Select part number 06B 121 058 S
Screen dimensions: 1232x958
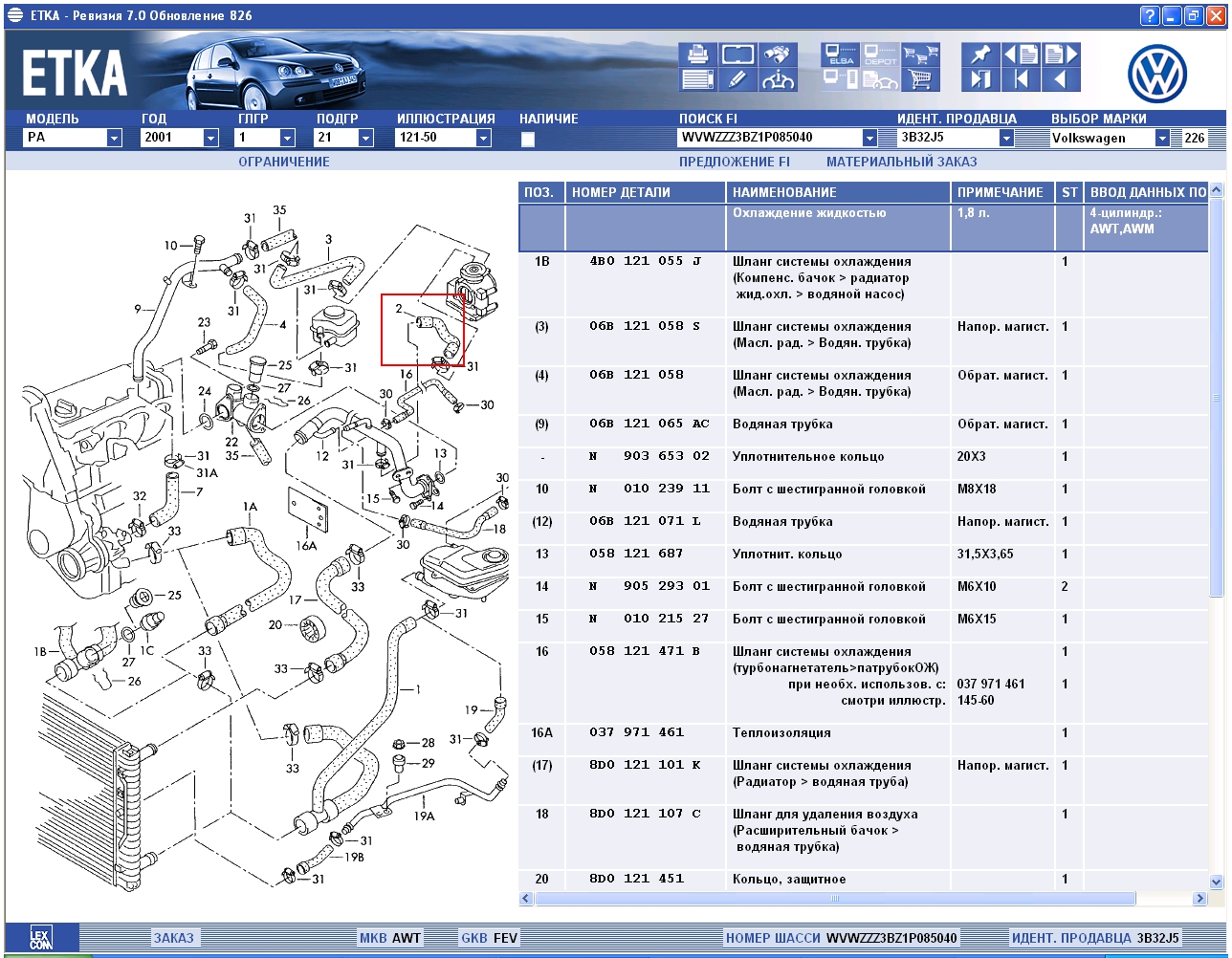pyautogui.click(x=646, y=326)
